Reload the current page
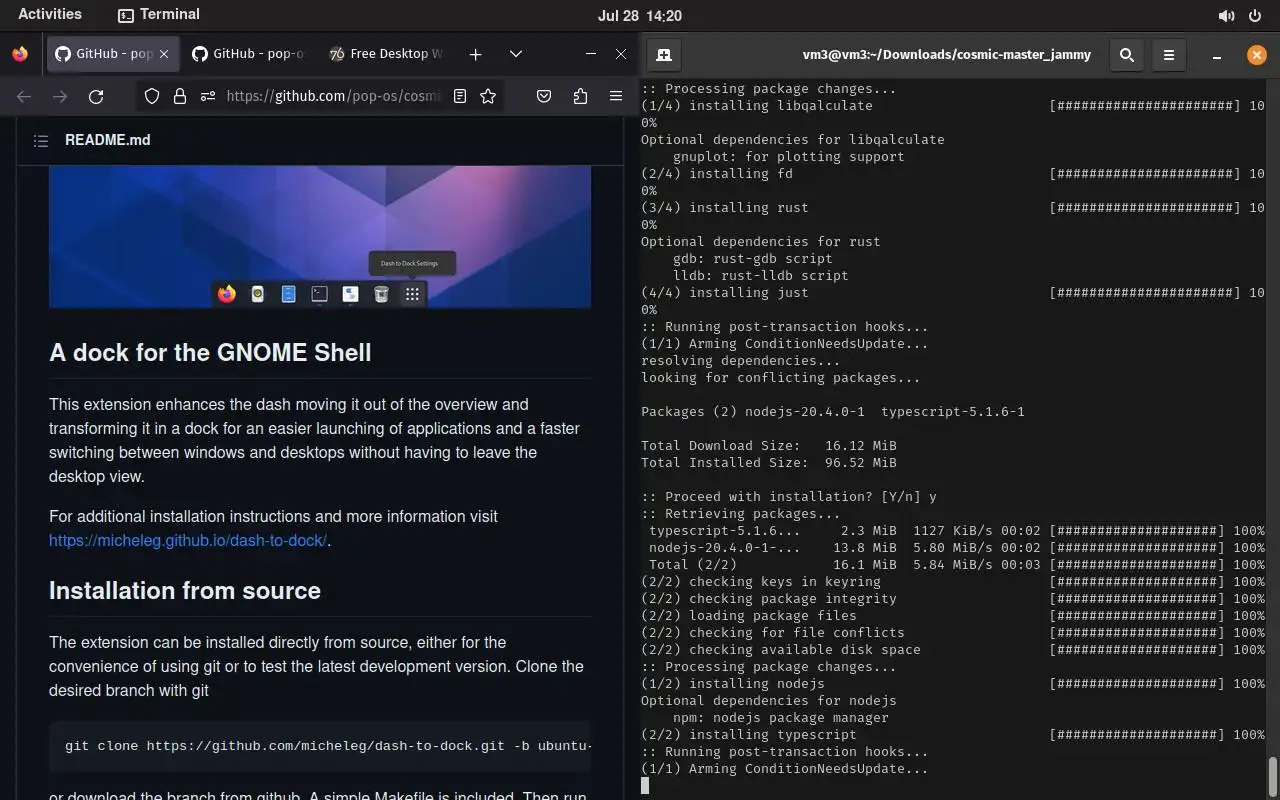Image resolution: width=1280 pixels, height=800 pixels. tap(96, 96)
